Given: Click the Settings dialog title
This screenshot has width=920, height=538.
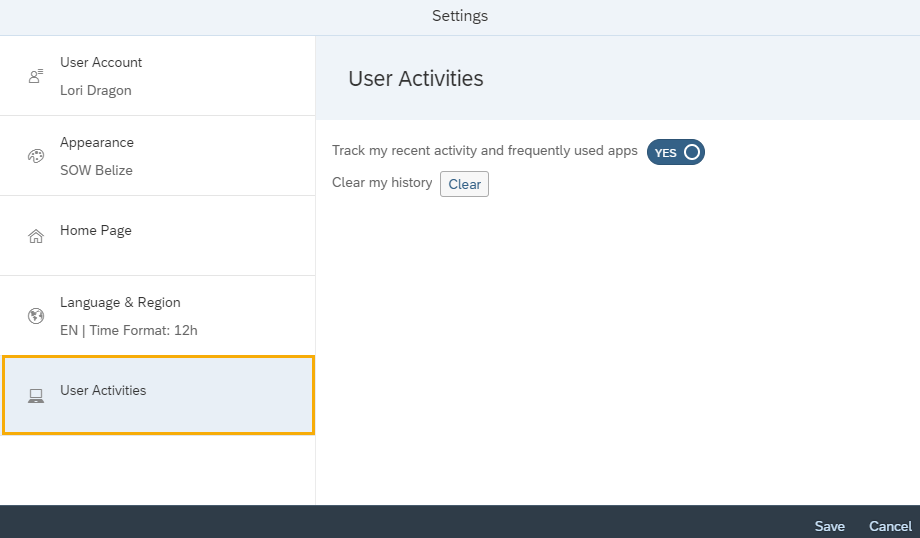Looking at the screenshot, I should (x=460, y=16).
